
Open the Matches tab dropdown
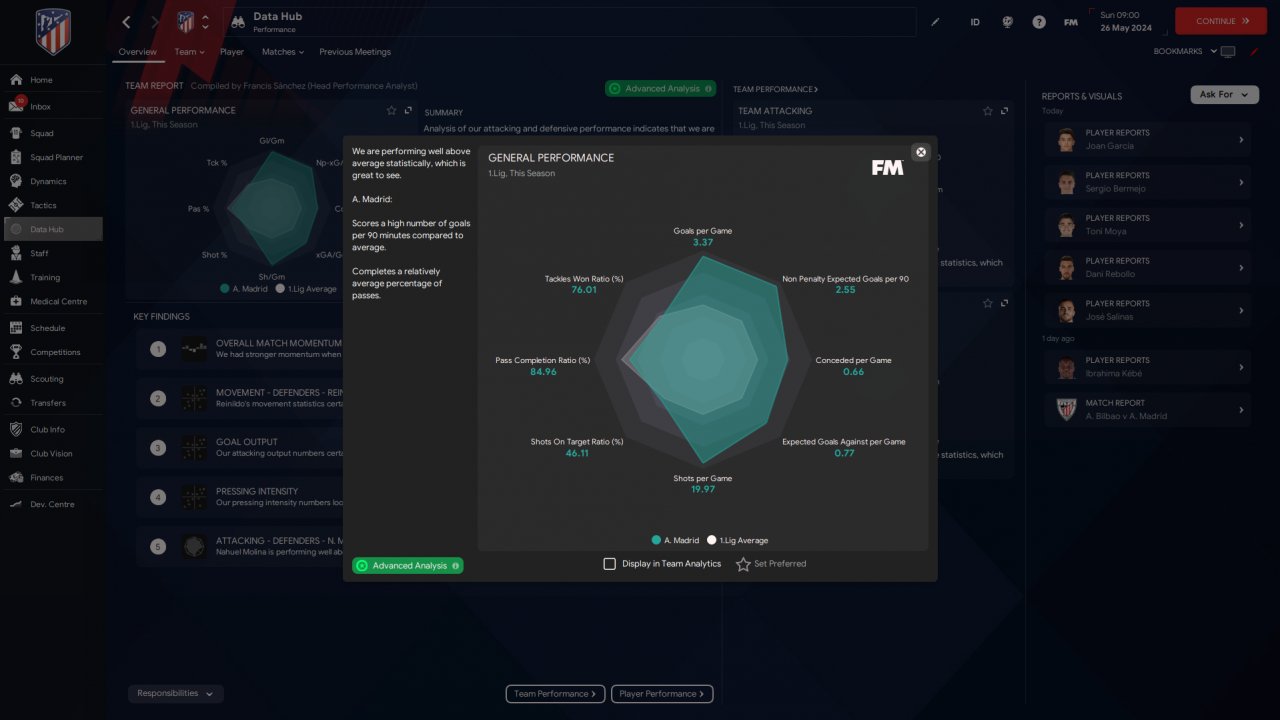click(284, 52)
